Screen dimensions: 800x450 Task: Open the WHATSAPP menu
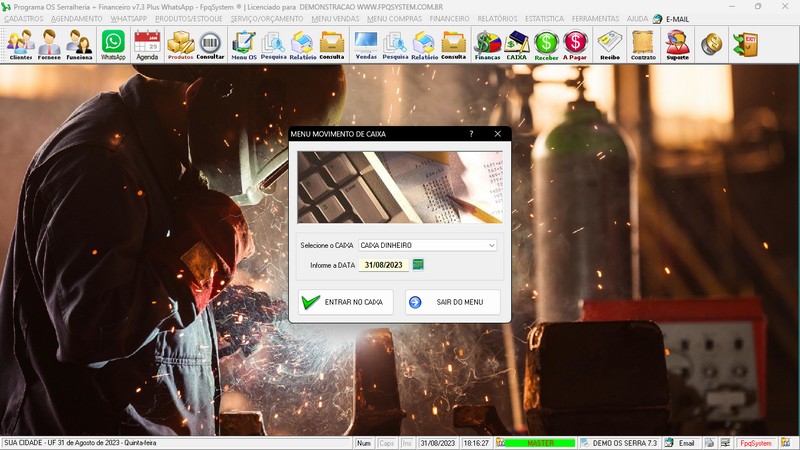[x=129, y=18]
